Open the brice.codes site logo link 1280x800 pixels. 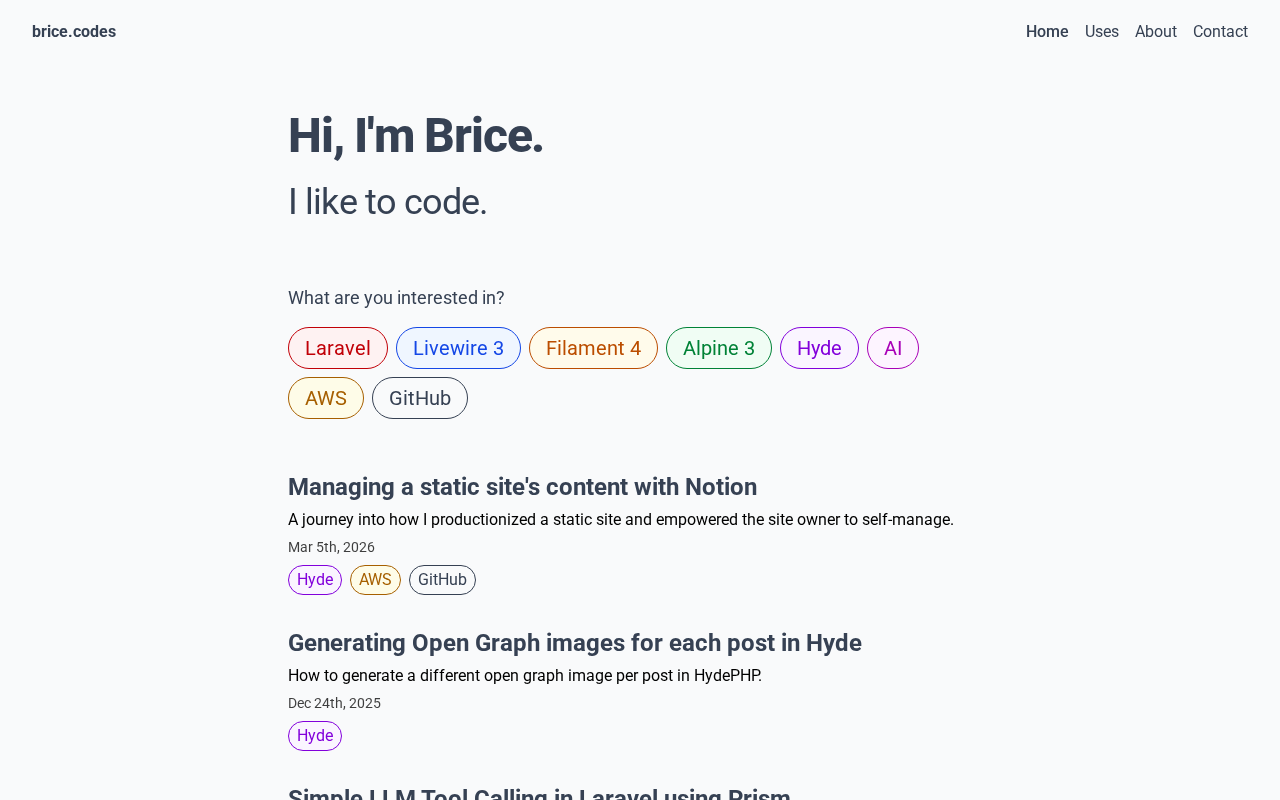pos(74,32)
